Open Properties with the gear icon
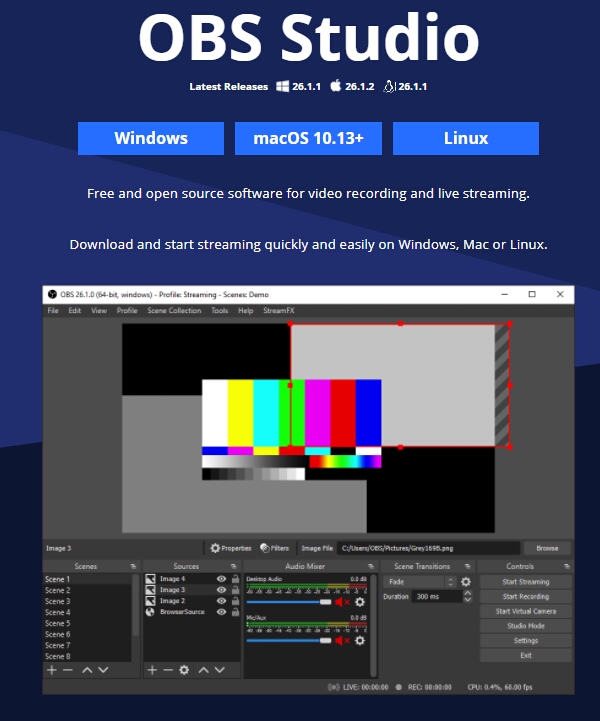 [231, 548]
